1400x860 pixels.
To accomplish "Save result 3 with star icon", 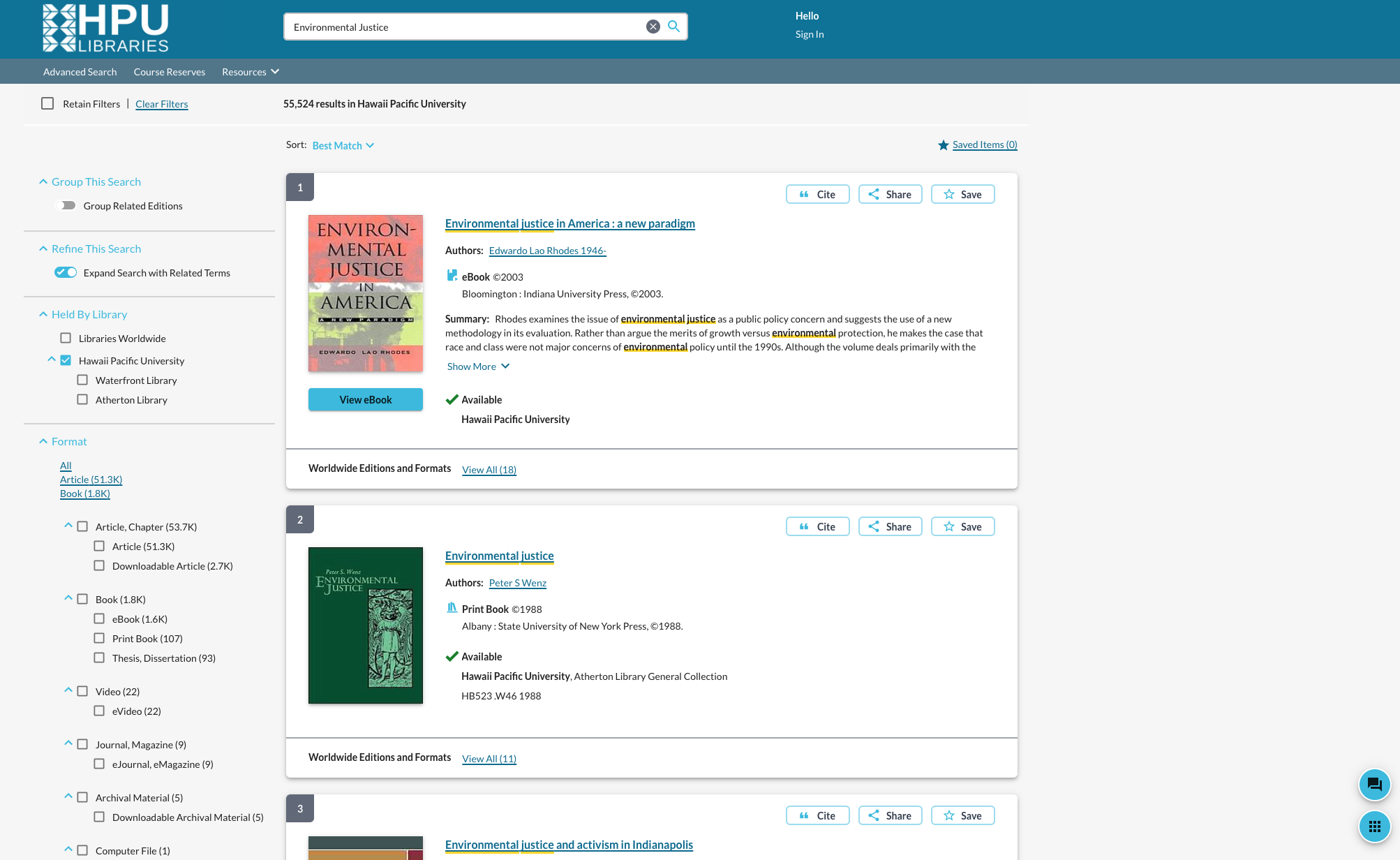I will coord(962,816).
